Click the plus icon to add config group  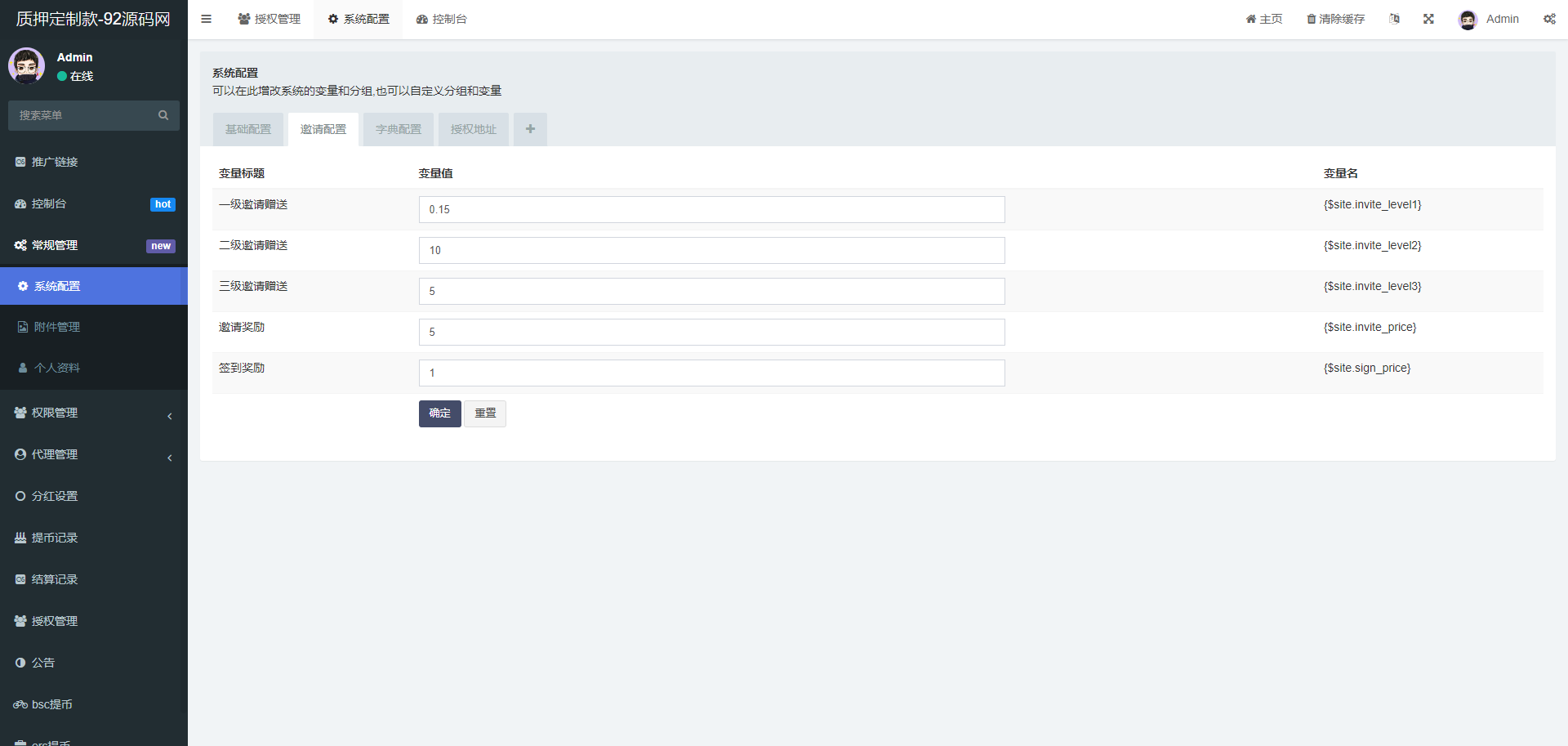pos(530,129)
